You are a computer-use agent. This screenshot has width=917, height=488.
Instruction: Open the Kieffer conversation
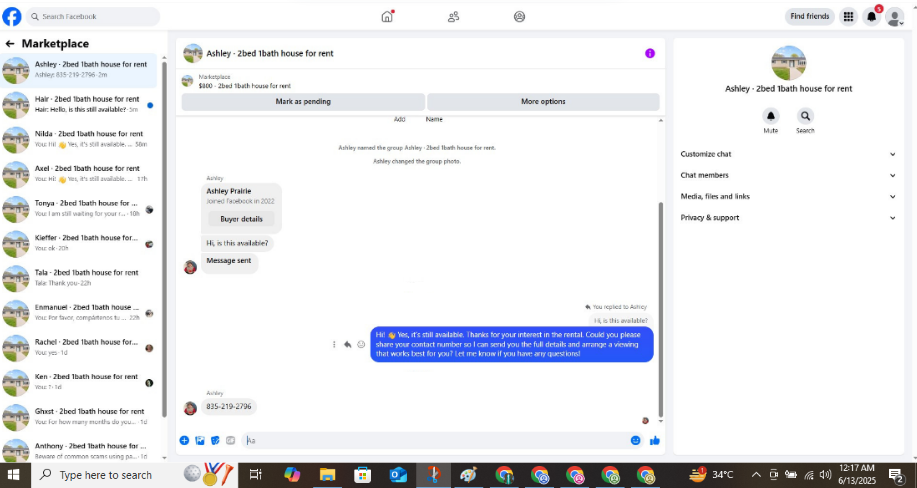pyautogui.click(x=79, y=243)
